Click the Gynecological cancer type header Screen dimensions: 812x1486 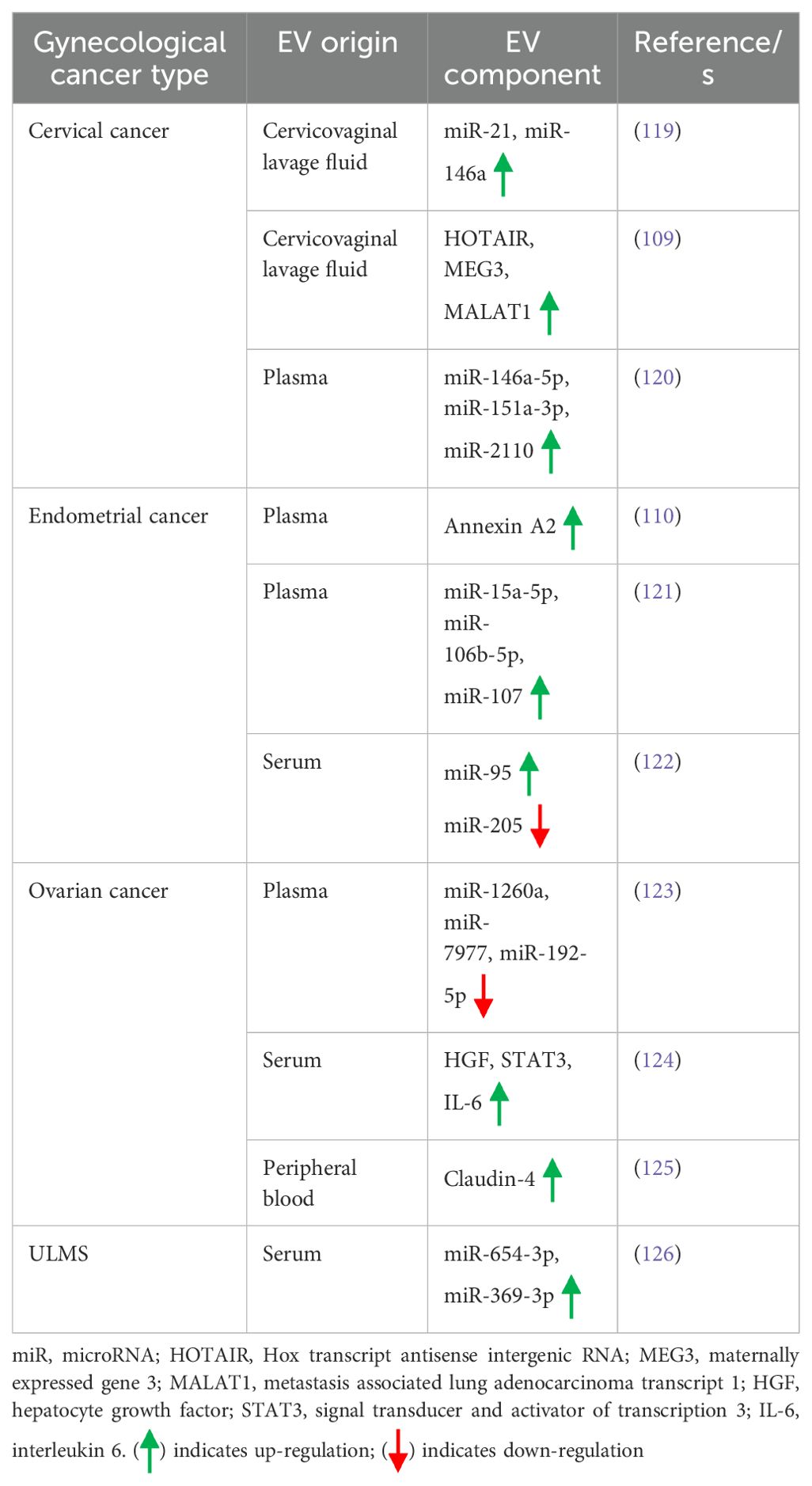[130, 59]
